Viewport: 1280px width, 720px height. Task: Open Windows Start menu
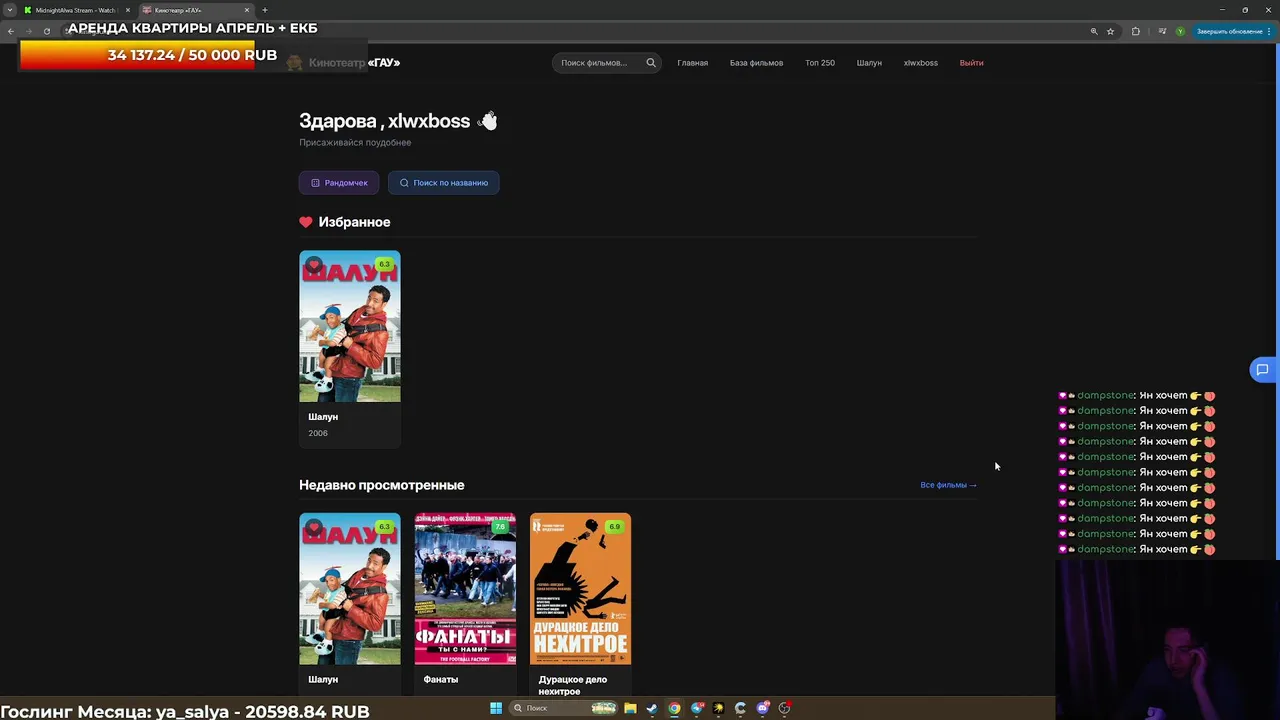click(496, 708)
